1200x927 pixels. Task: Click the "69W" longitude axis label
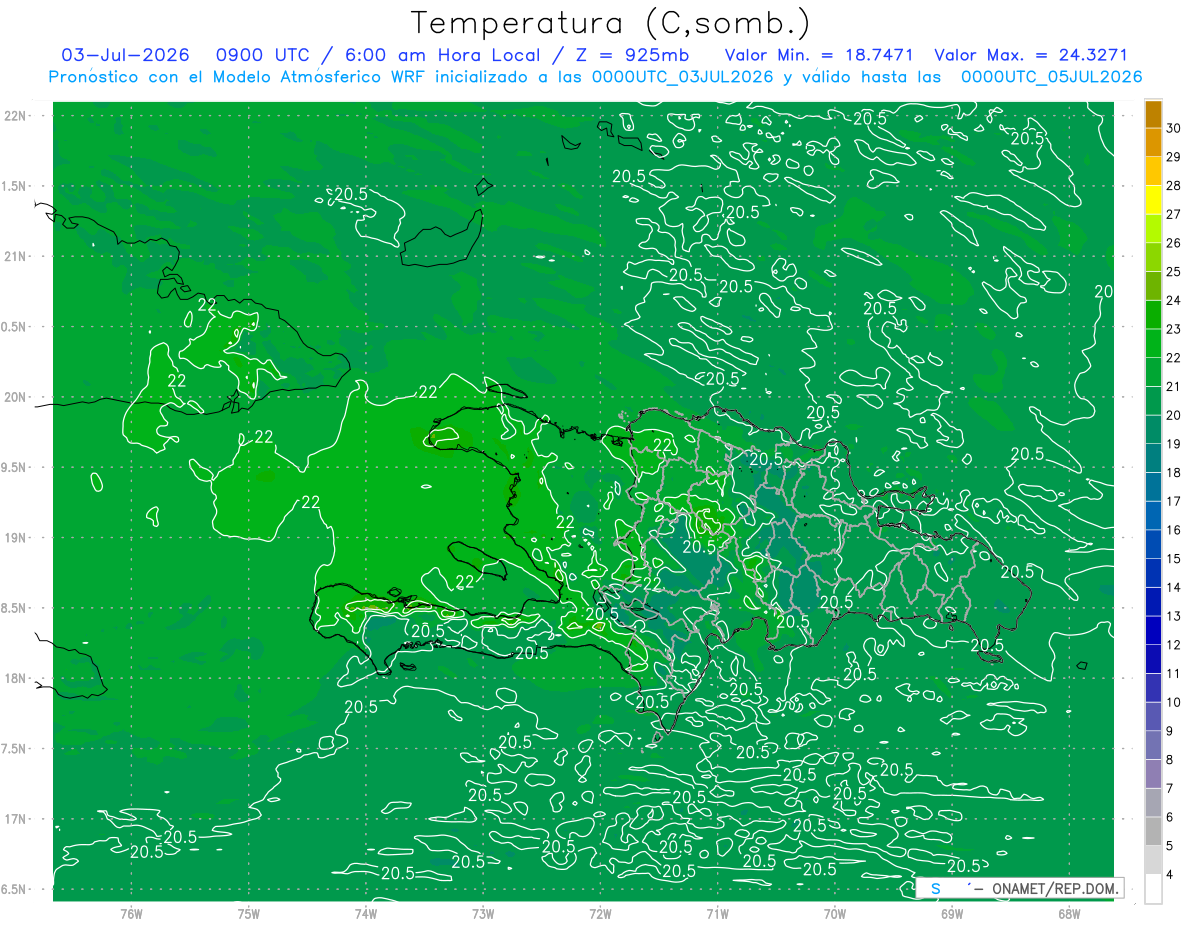[952, 913]
